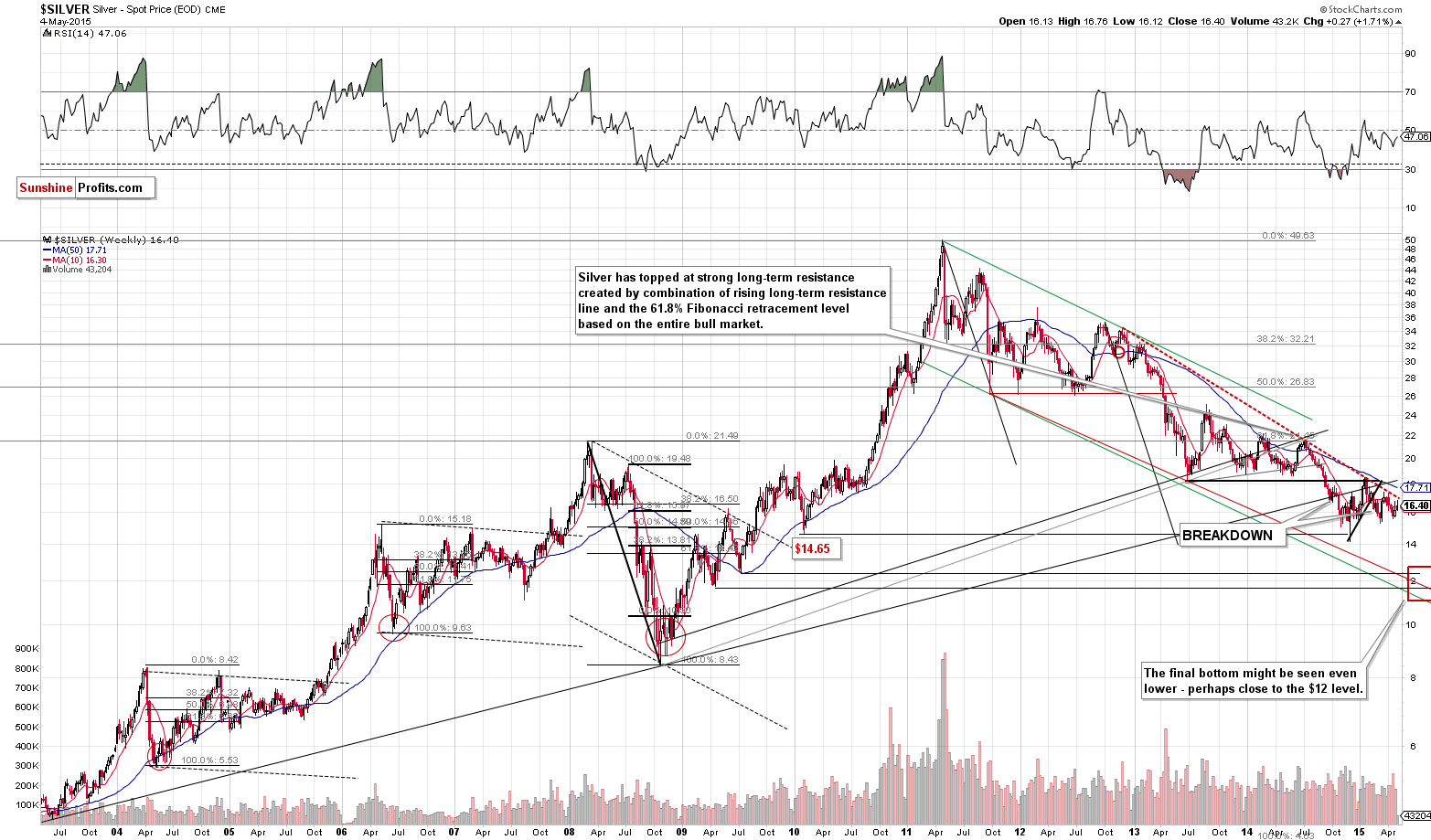Click the High 16.76 value
The image size is (1431, 840).
tap(1084, 21)
